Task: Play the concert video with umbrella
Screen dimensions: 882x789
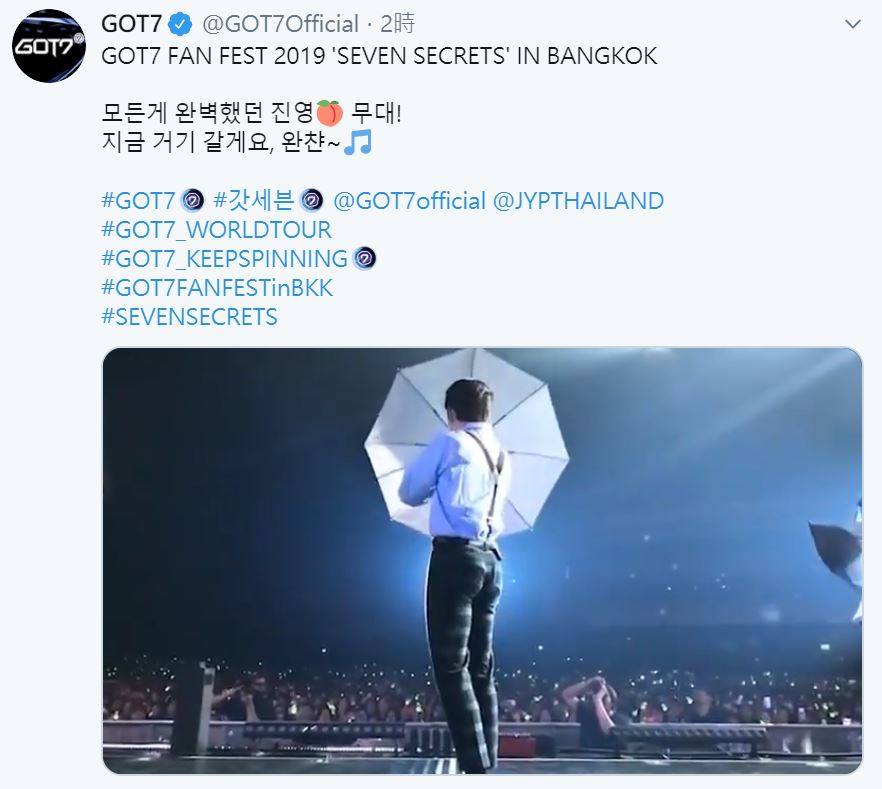Action: pyautogui.click(x=482, y=560)
